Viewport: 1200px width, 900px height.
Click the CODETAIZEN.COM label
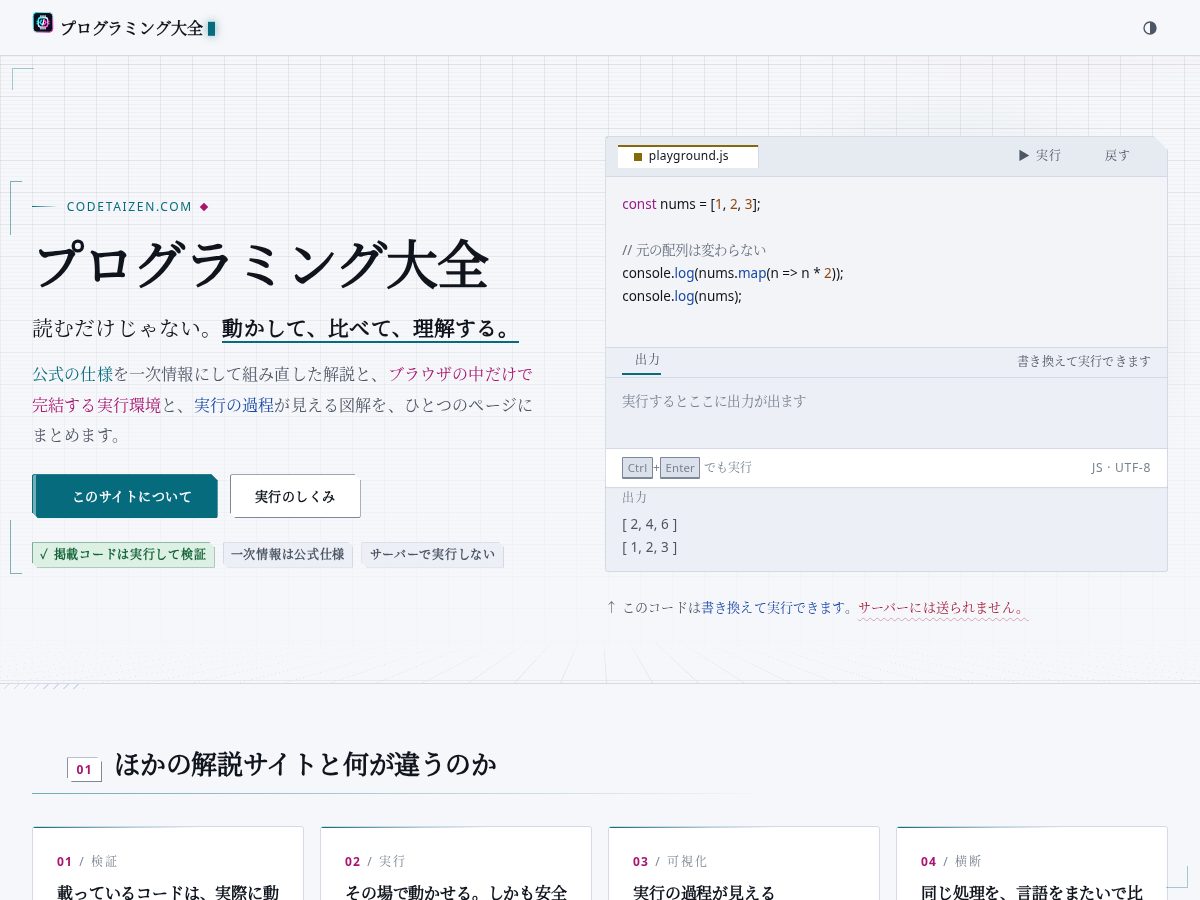tap(129, 207)
